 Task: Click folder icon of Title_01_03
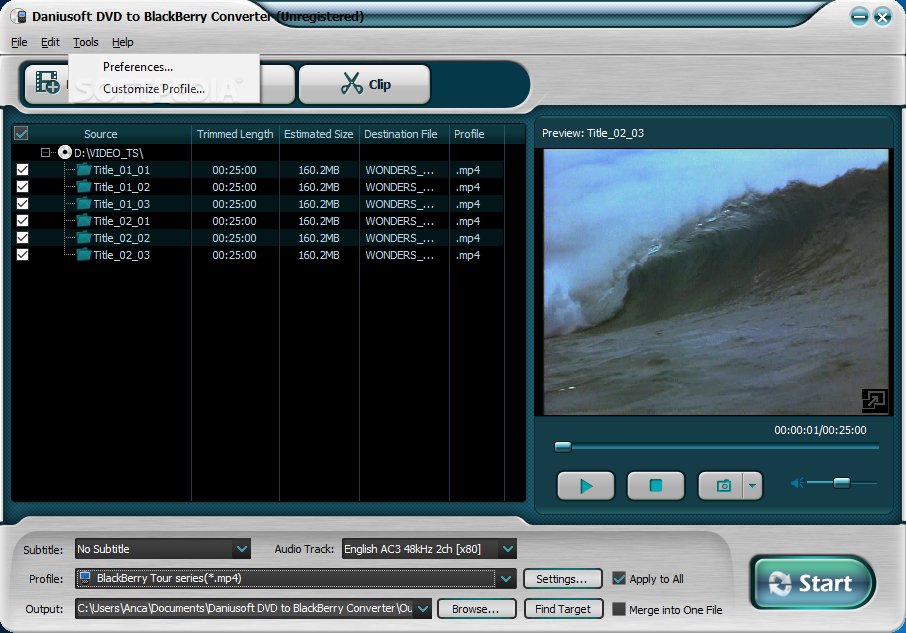84,203
